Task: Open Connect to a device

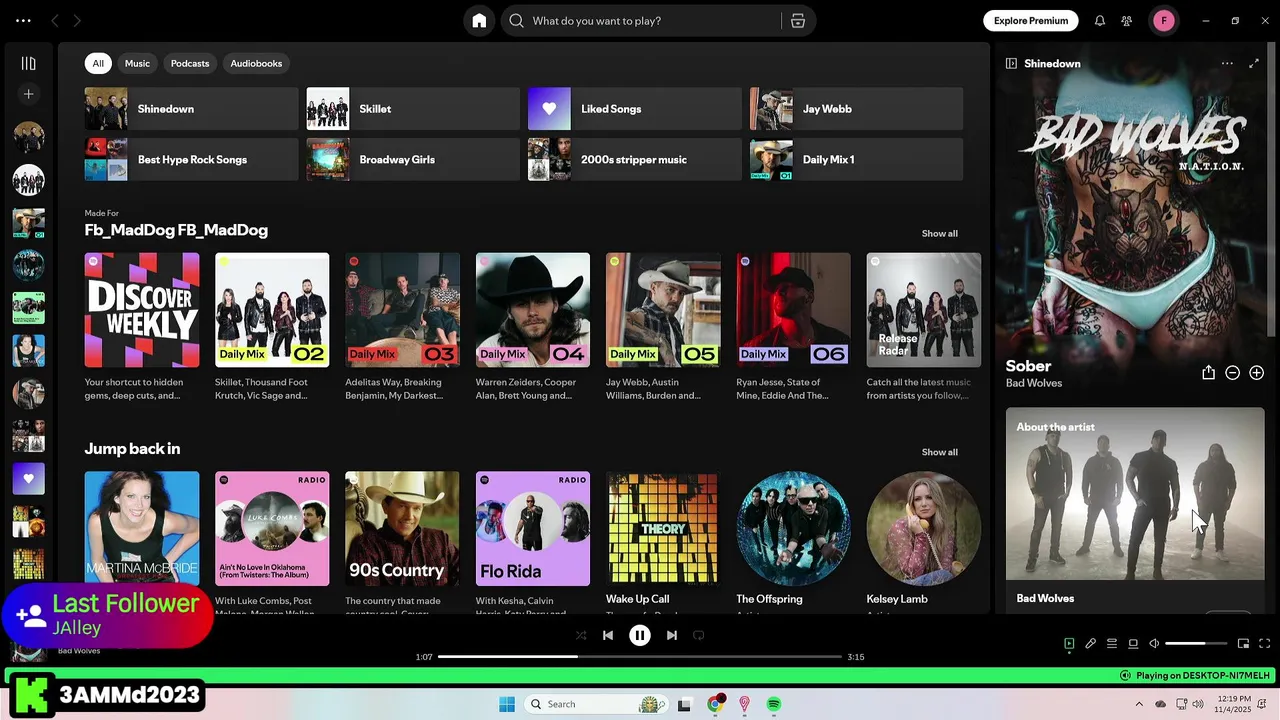Action: coord(1133,644)
